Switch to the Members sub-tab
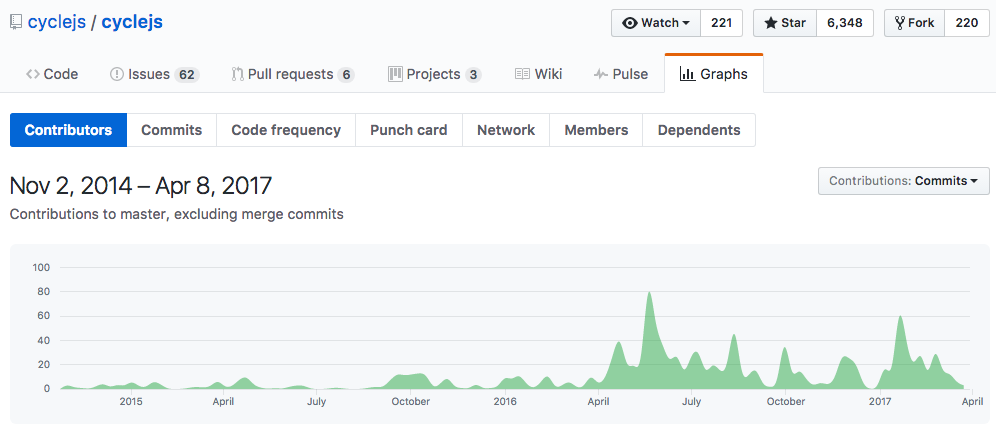 tap(596, 130)
